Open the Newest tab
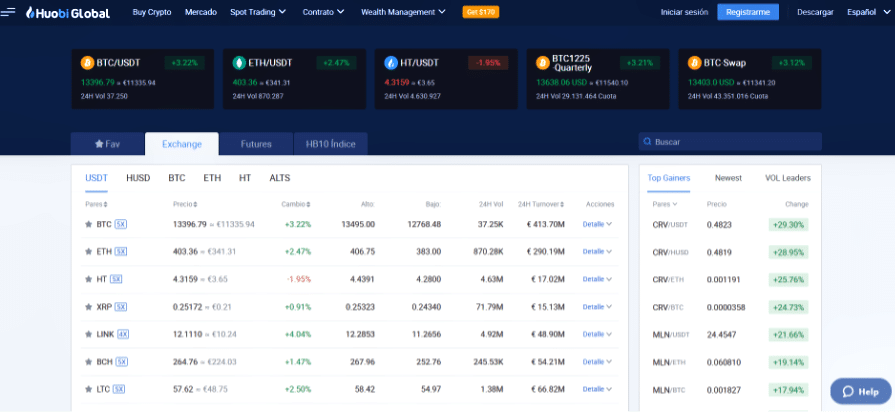The height and width of the screenshot is (412, 895). (728, 178)
